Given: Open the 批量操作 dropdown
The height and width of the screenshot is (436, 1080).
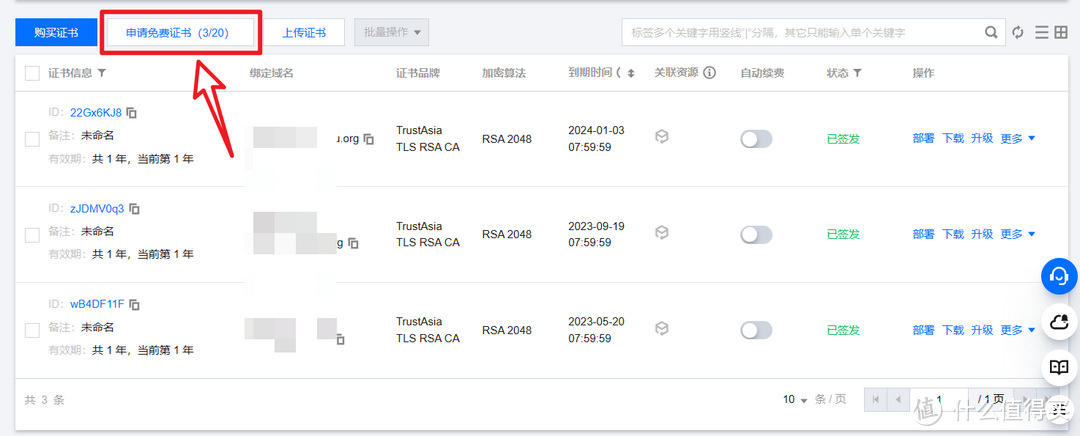Looking at the screenshot, I should click(391, 32).
